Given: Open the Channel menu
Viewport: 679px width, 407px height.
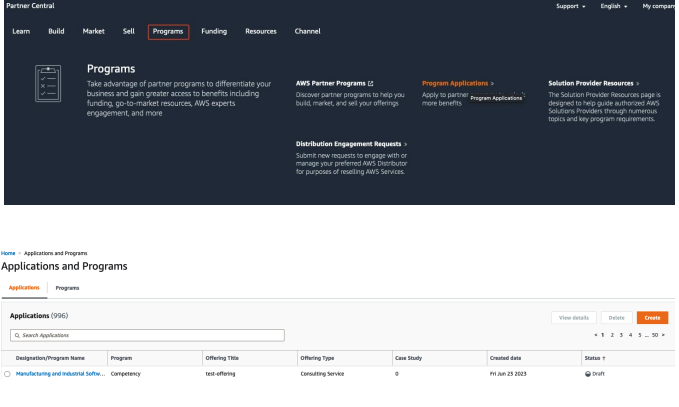Looking at the screenshot, I should pos(307,31).
